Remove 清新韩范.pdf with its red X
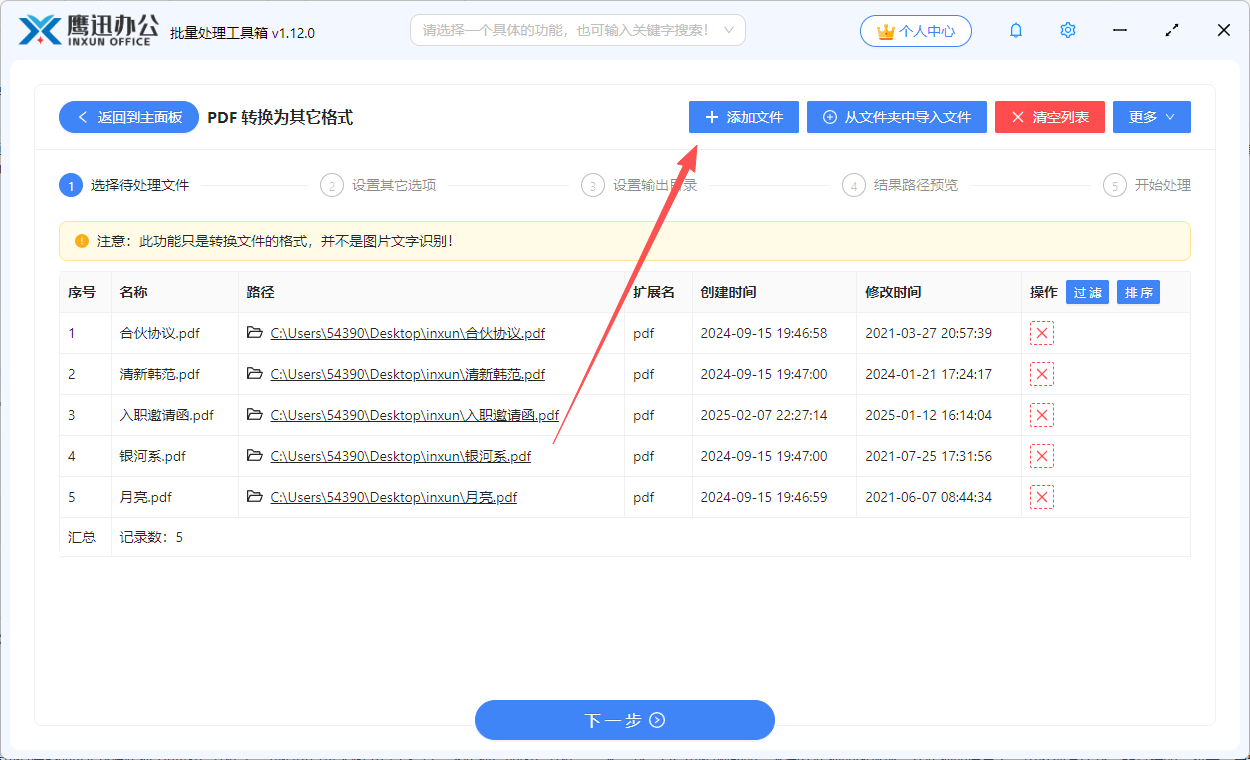The width and height of the screenshot is (1250, 760). [x=1042, y=374]
